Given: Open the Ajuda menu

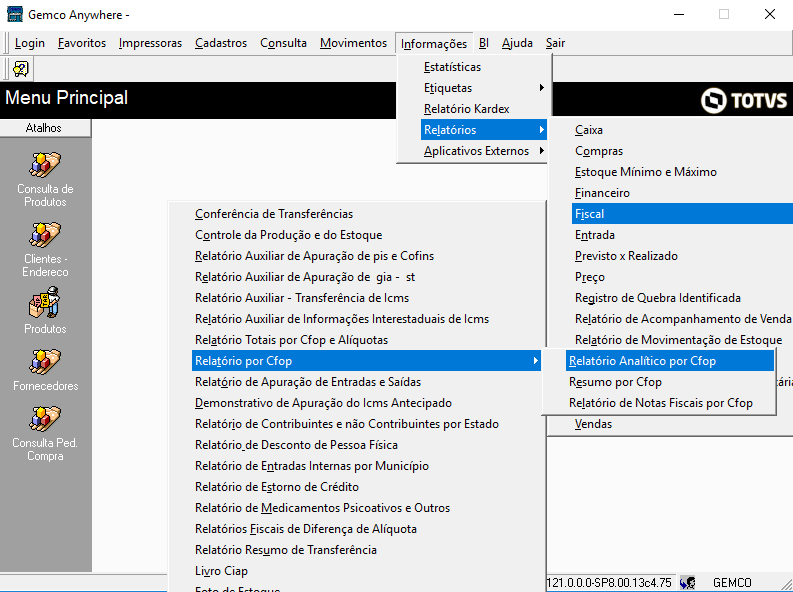Looking at the screenshot, I should pos(517,43).
